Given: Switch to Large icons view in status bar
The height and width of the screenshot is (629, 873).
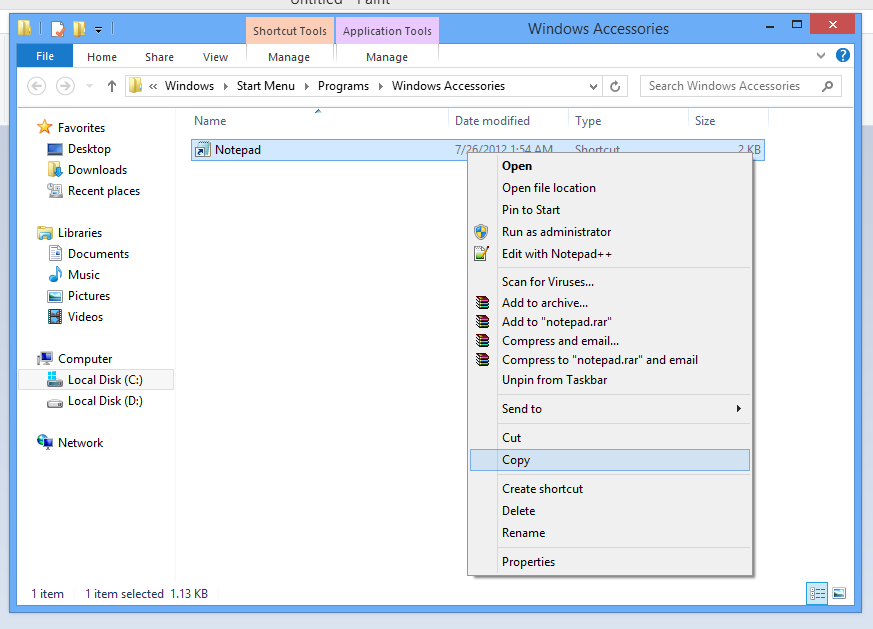Looking at the screenshot, I should [x=839, y=593].
